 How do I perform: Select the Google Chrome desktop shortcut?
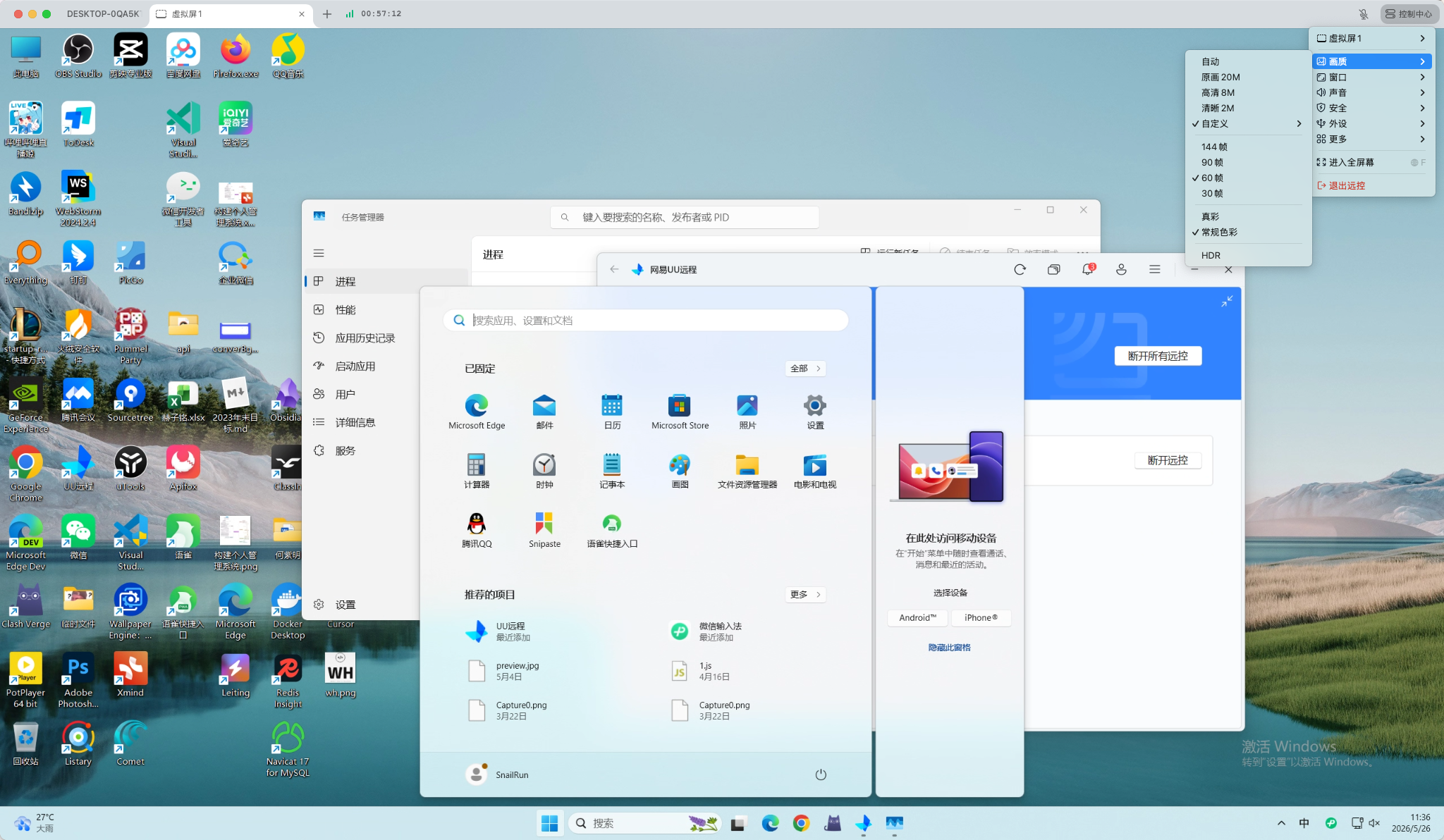[26, 474]
